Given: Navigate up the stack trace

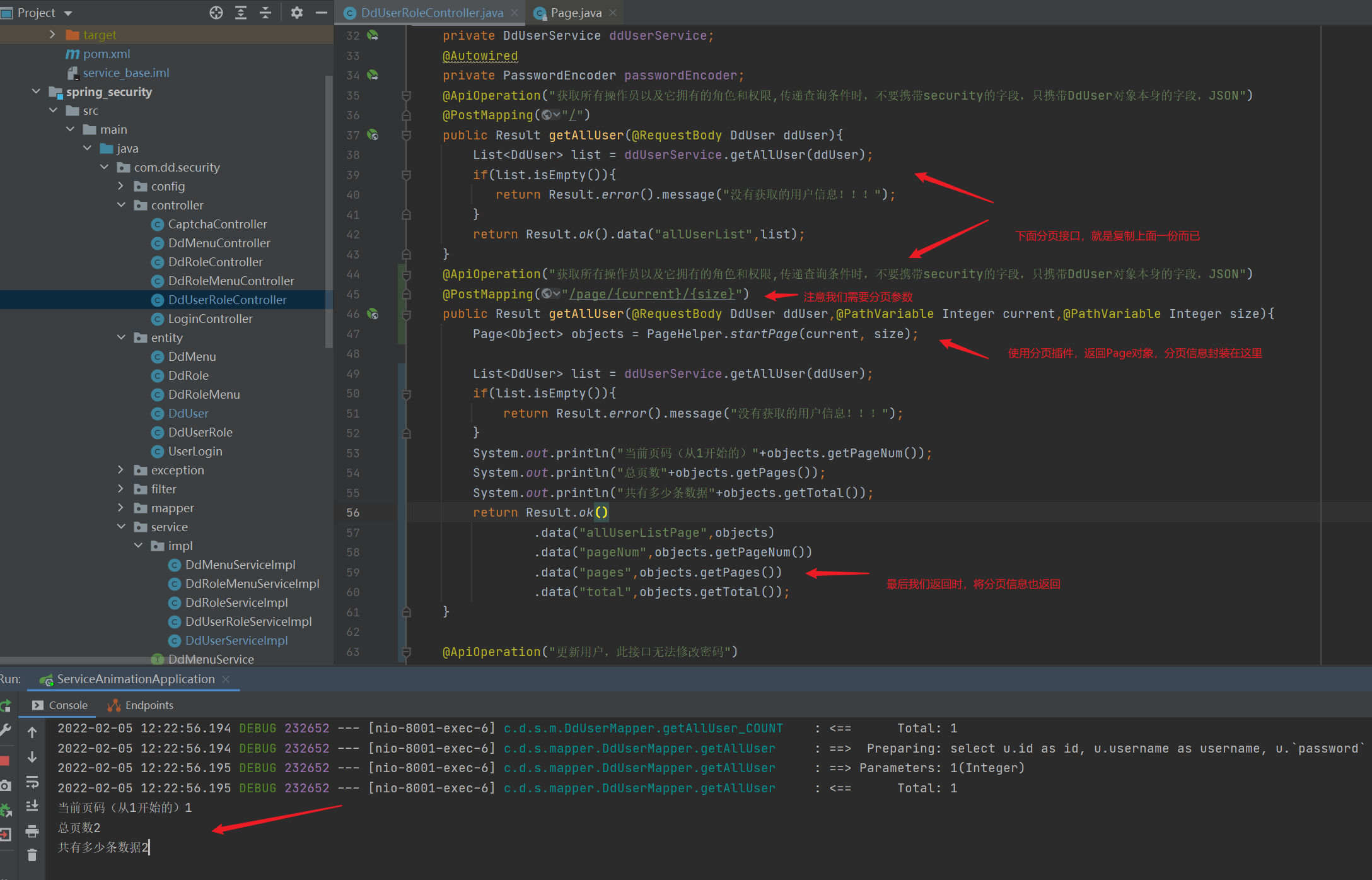Looking at the screenshot, I should click(x=32, y=732).
